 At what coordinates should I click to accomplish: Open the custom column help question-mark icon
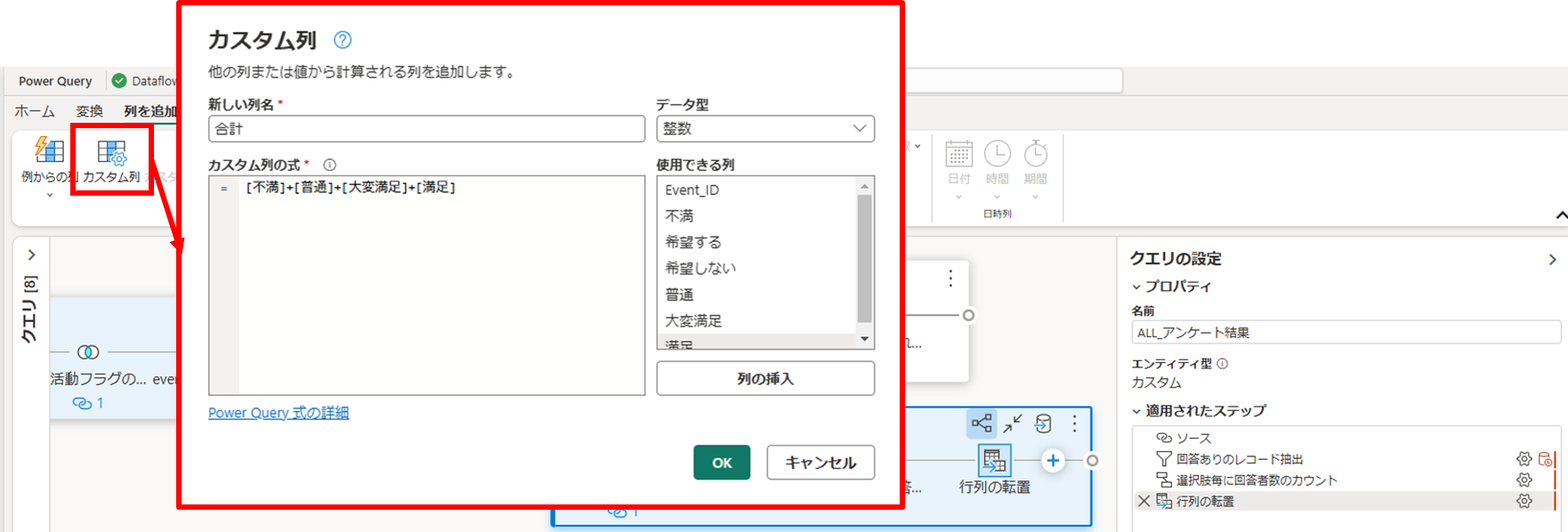click(343, 40)
